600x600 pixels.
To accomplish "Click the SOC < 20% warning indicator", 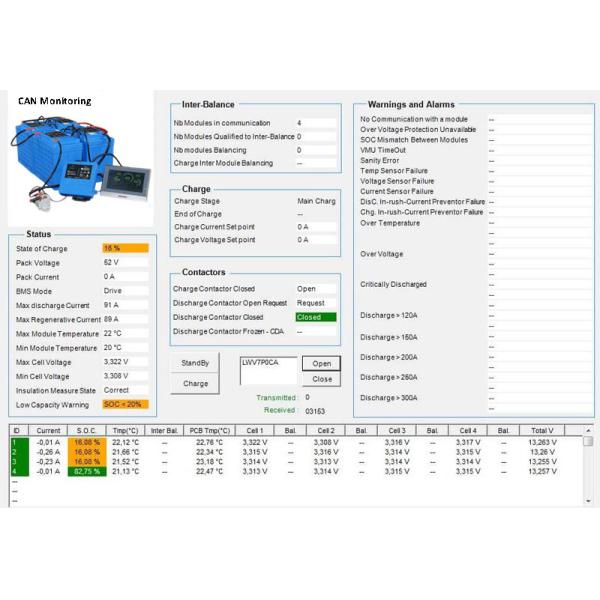I will [x=125, y=404].
